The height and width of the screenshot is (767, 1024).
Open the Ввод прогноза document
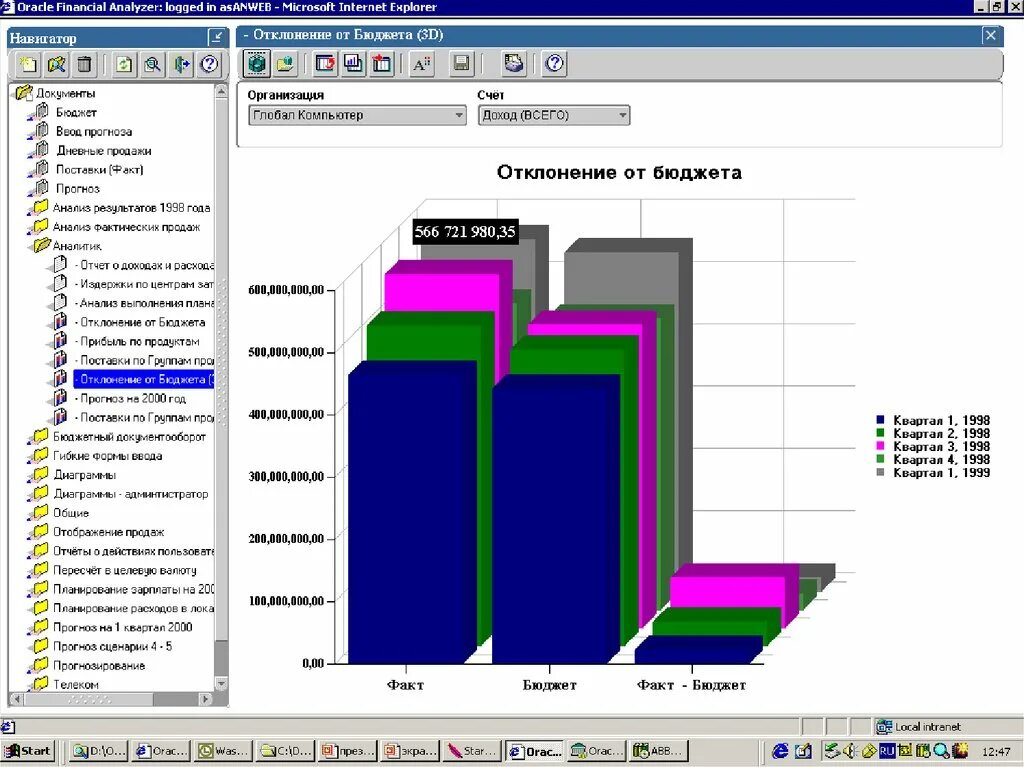click(94, 131)
